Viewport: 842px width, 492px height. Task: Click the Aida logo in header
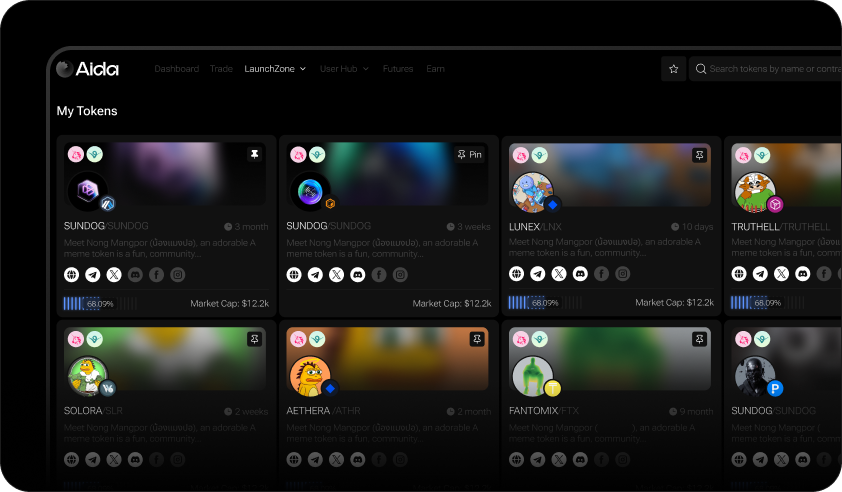[x=88, y=69]
